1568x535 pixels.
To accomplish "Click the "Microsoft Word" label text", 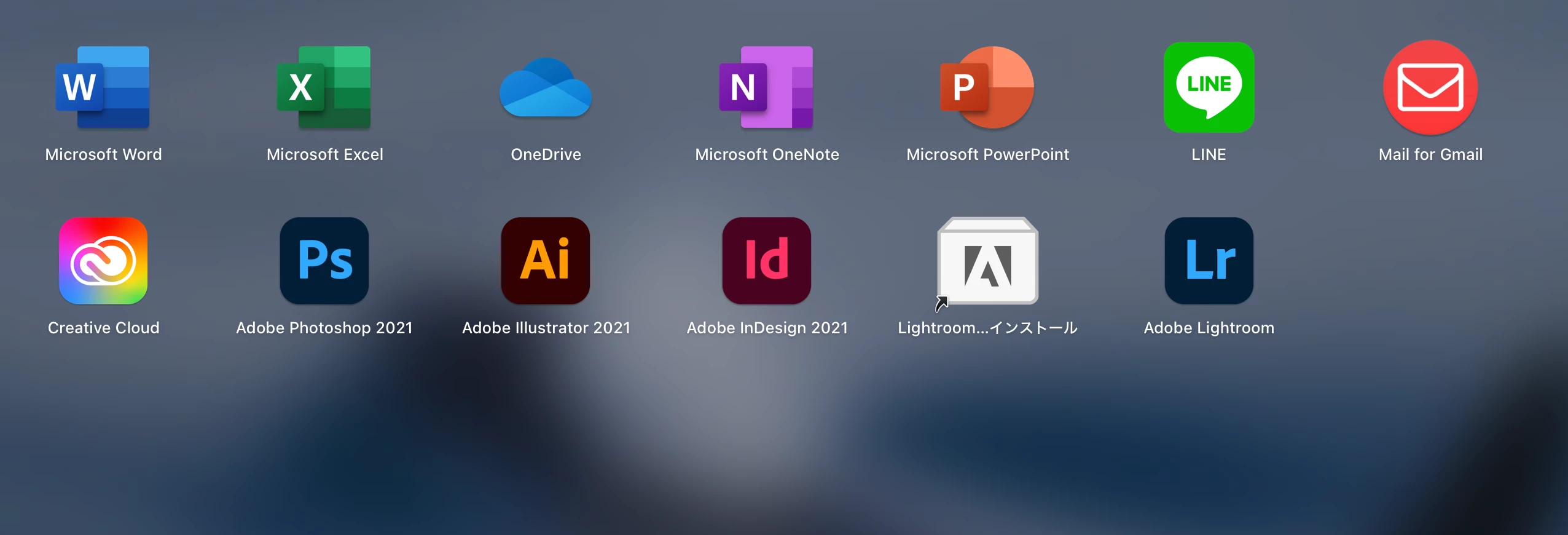I will (x=103, y=154).
